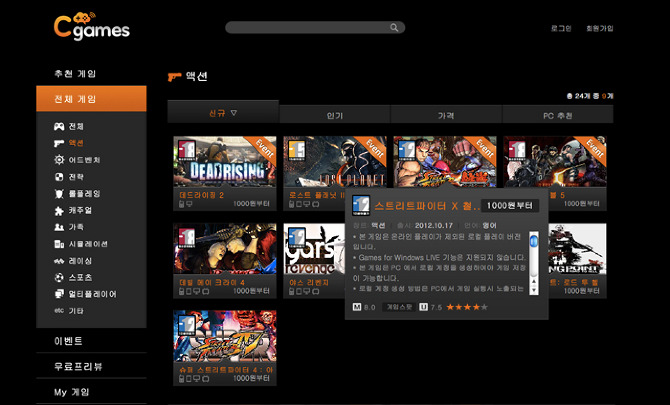
Task: Select the 어드벤처 category label
Action: point(85,160)
